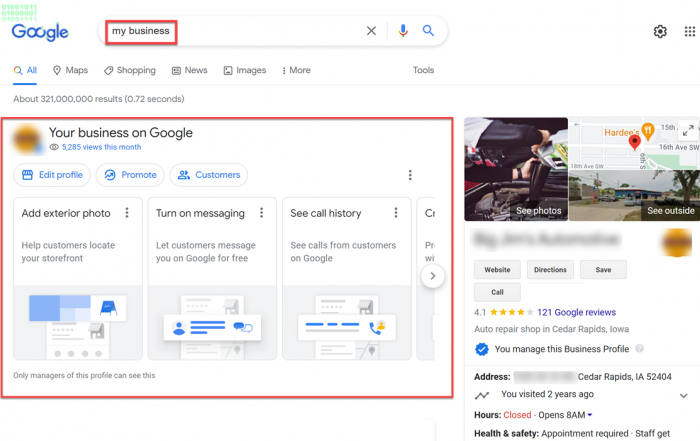Click the Edit profile button
The width and height of the screenshot is (700, 441).
pos(52,175)
